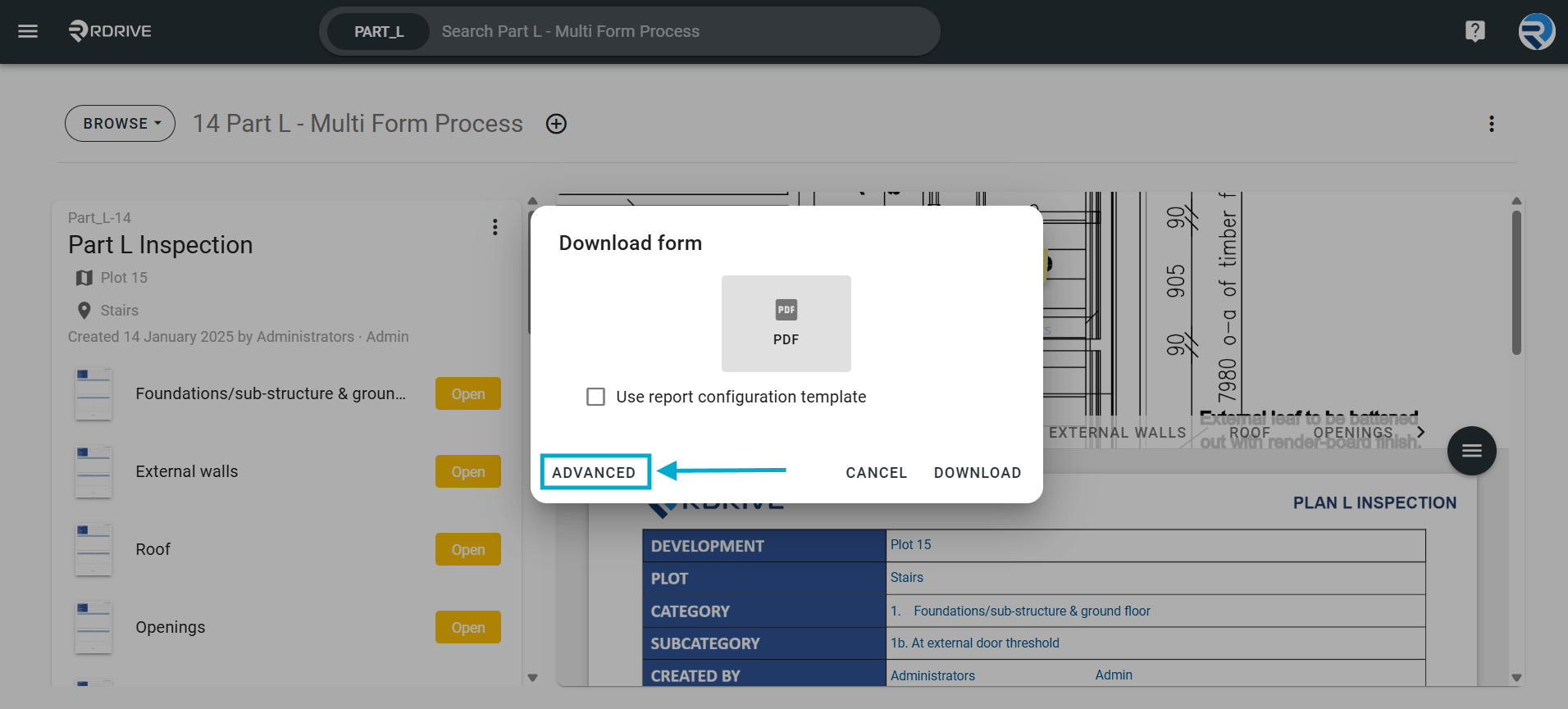
Task: Click the Stairs location pin icon
Action: tap(84, 311)
